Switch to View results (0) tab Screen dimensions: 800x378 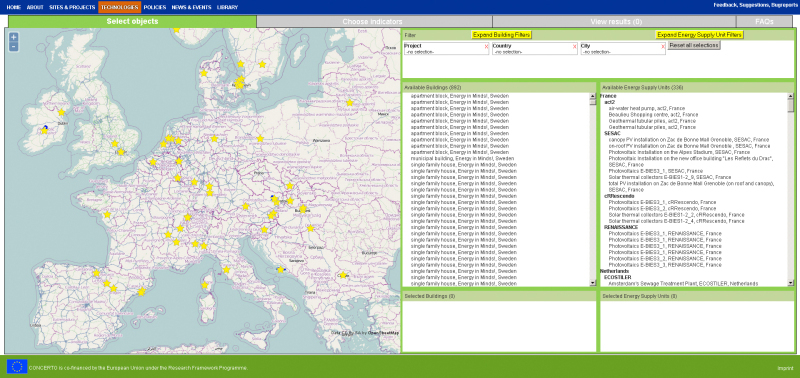(x=614, y=21)
